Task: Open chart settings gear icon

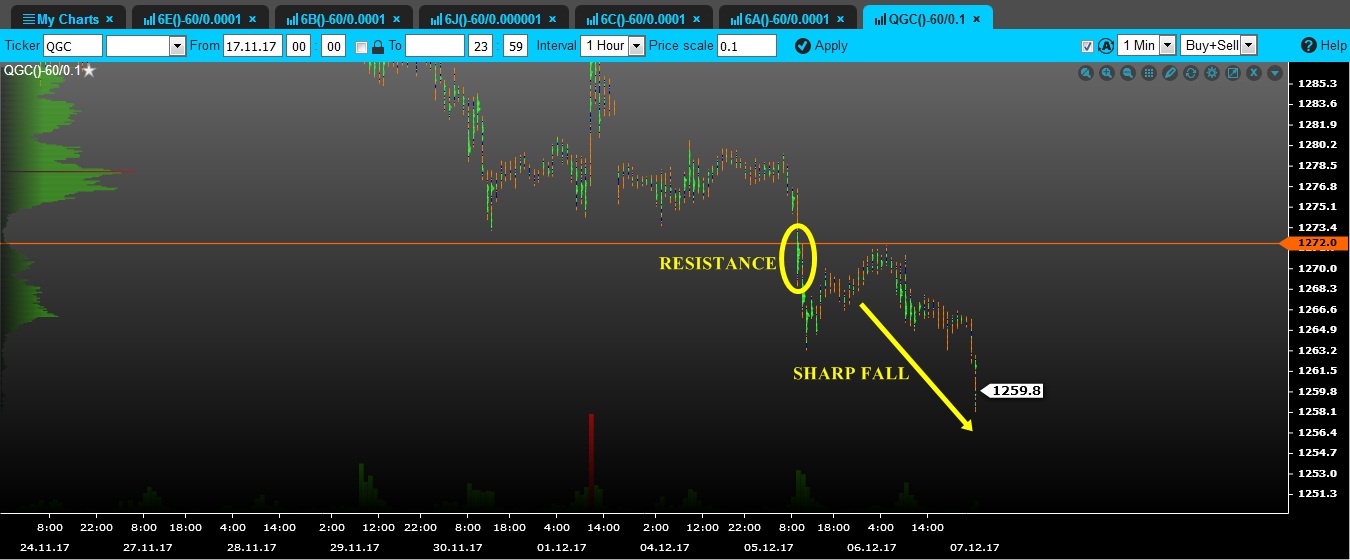Action: (1212, 73)
